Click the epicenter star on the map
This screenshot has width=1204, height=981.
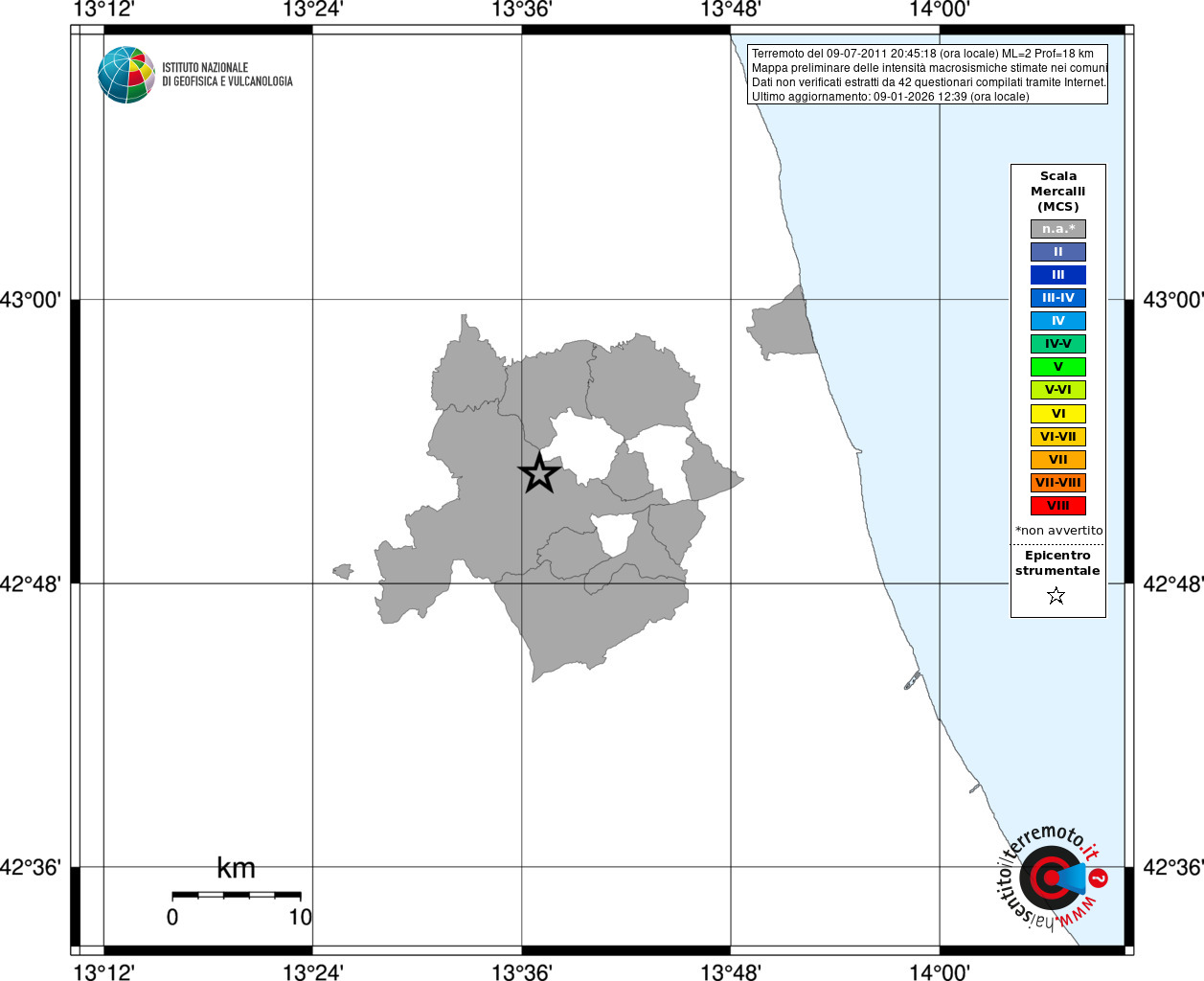(x=539, y=473)
